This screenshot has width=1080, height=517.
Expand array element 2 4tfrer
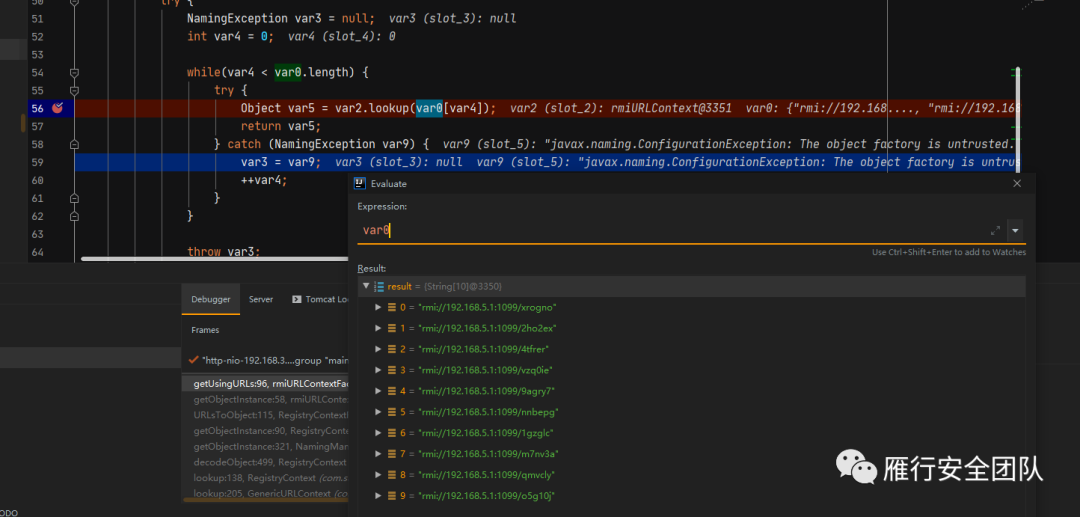pos(377,349)
